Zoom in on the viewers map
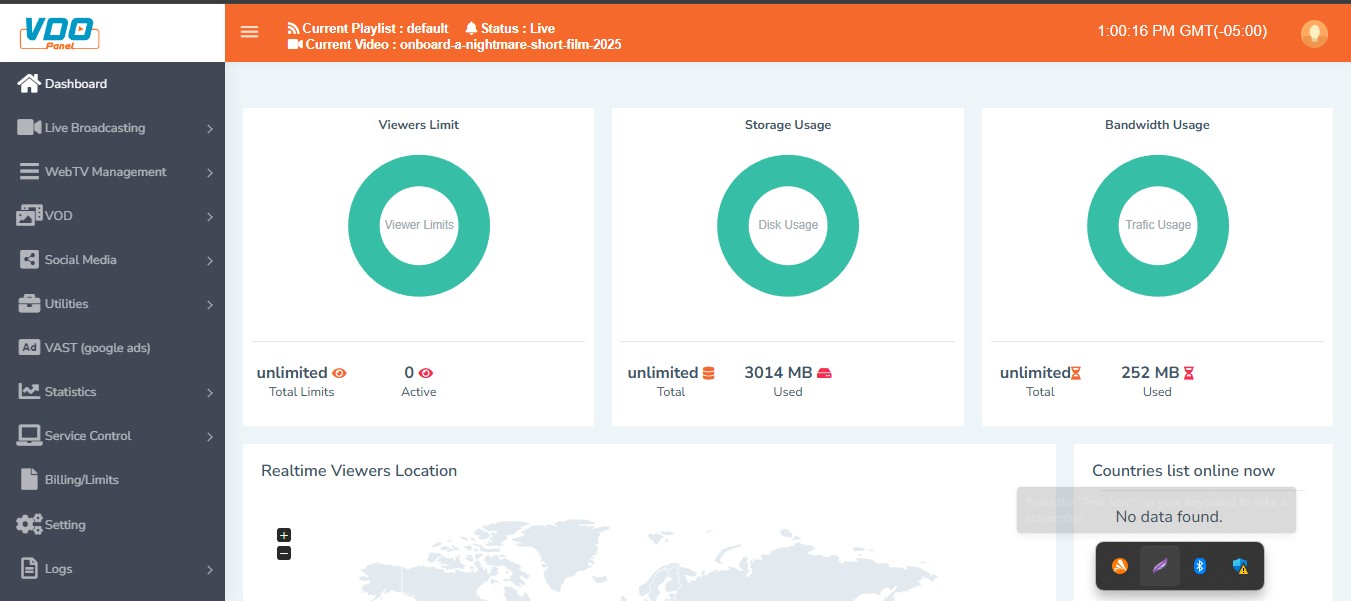The height and width of the screenshot is (601, 1351). [x=284, y=535]
